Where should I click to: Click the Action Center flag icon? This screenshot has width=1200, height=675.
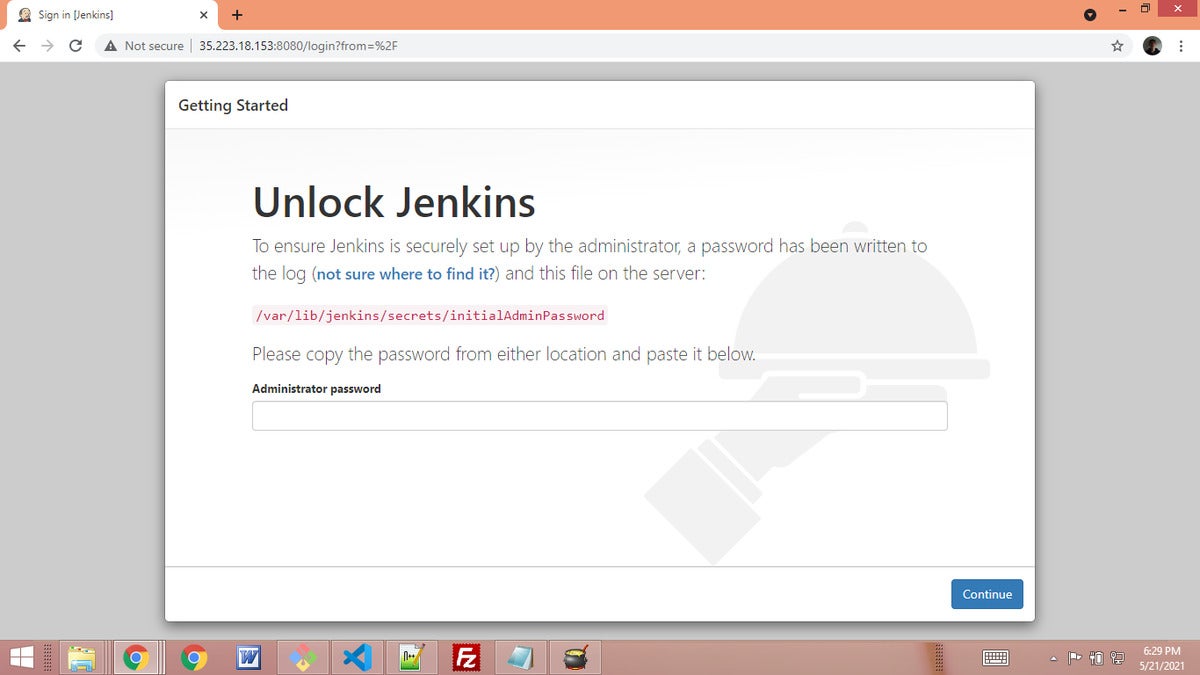pyautogui.click(x=1075, y=657)
